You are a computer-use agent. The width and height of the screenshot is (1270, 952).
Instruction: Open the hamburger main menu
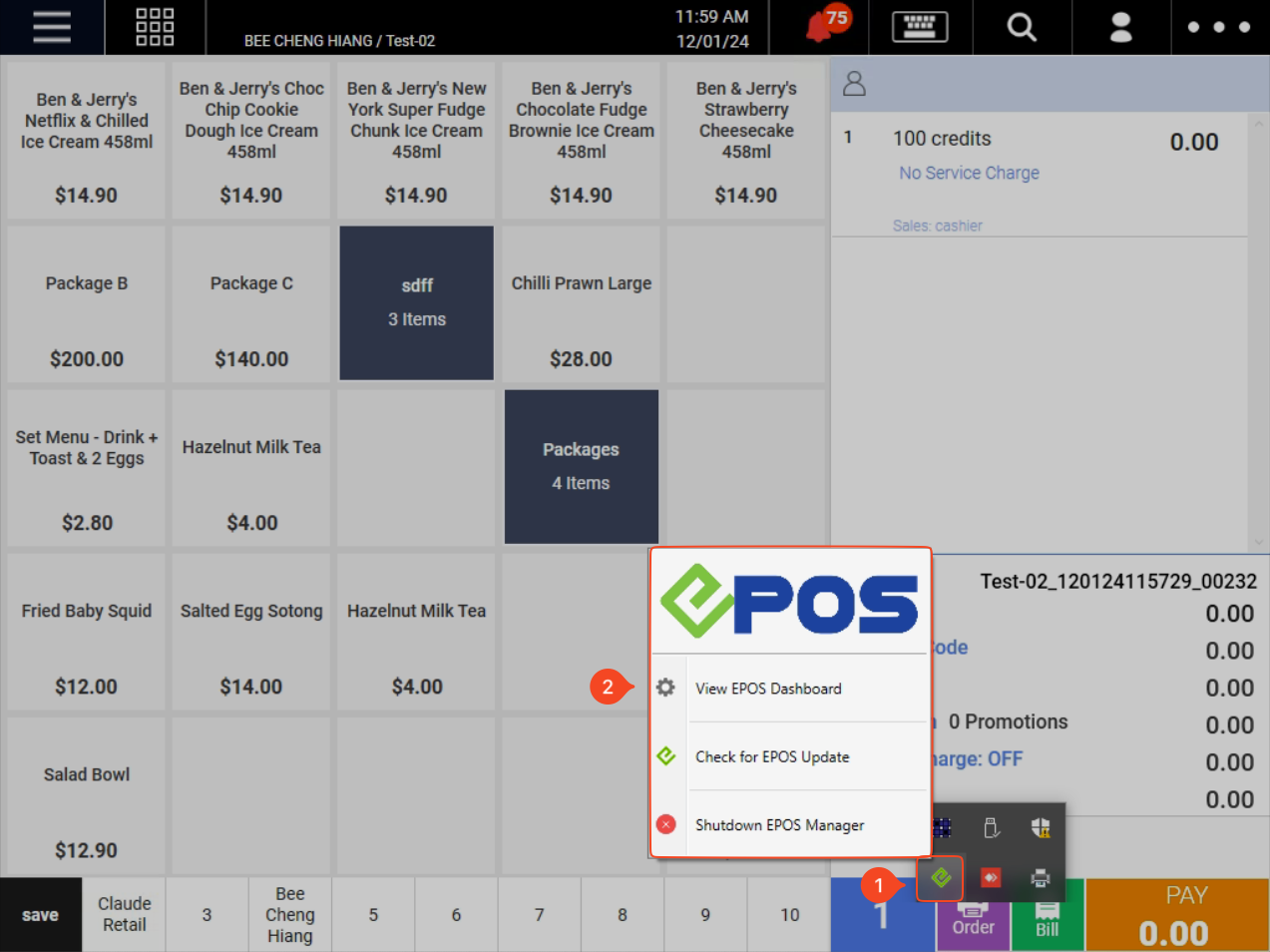tap(52, 27)
